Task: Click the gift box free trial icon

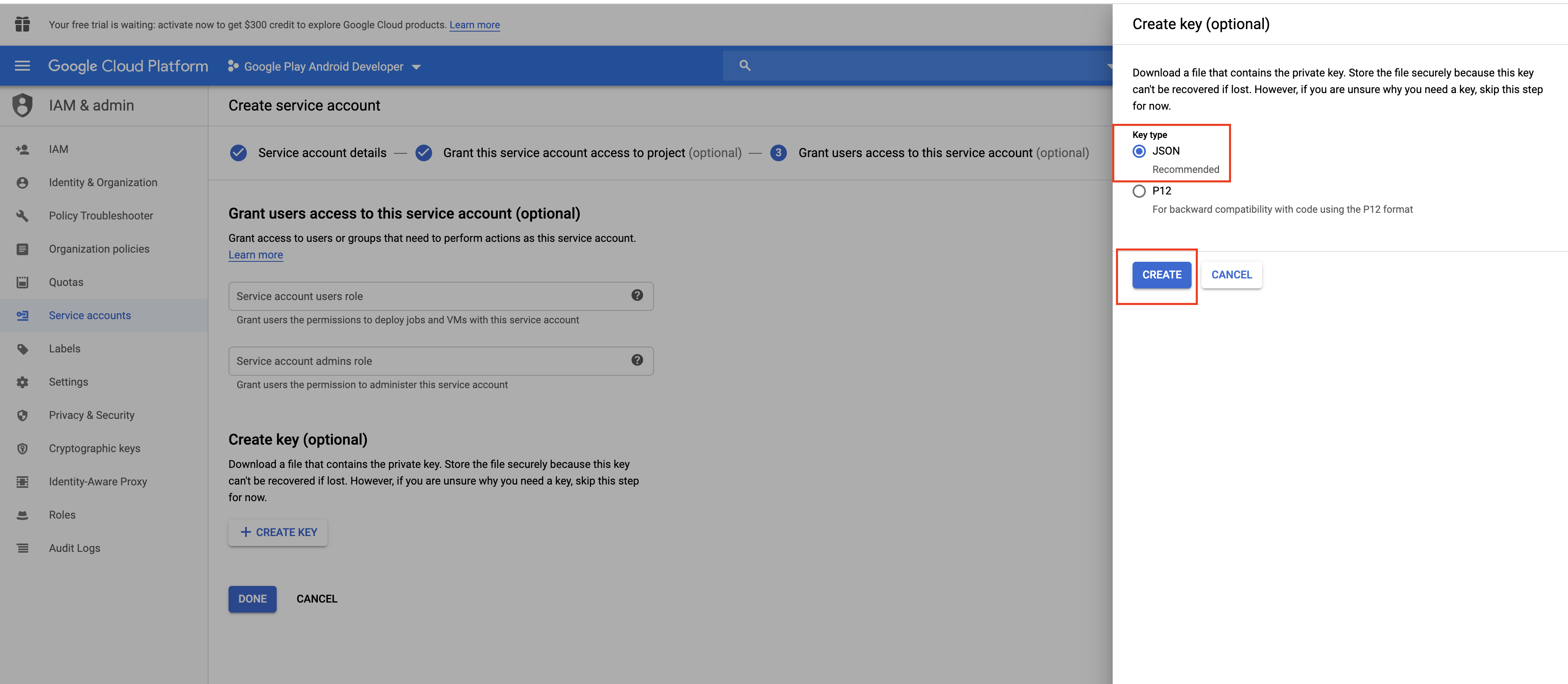Action: 22,25
